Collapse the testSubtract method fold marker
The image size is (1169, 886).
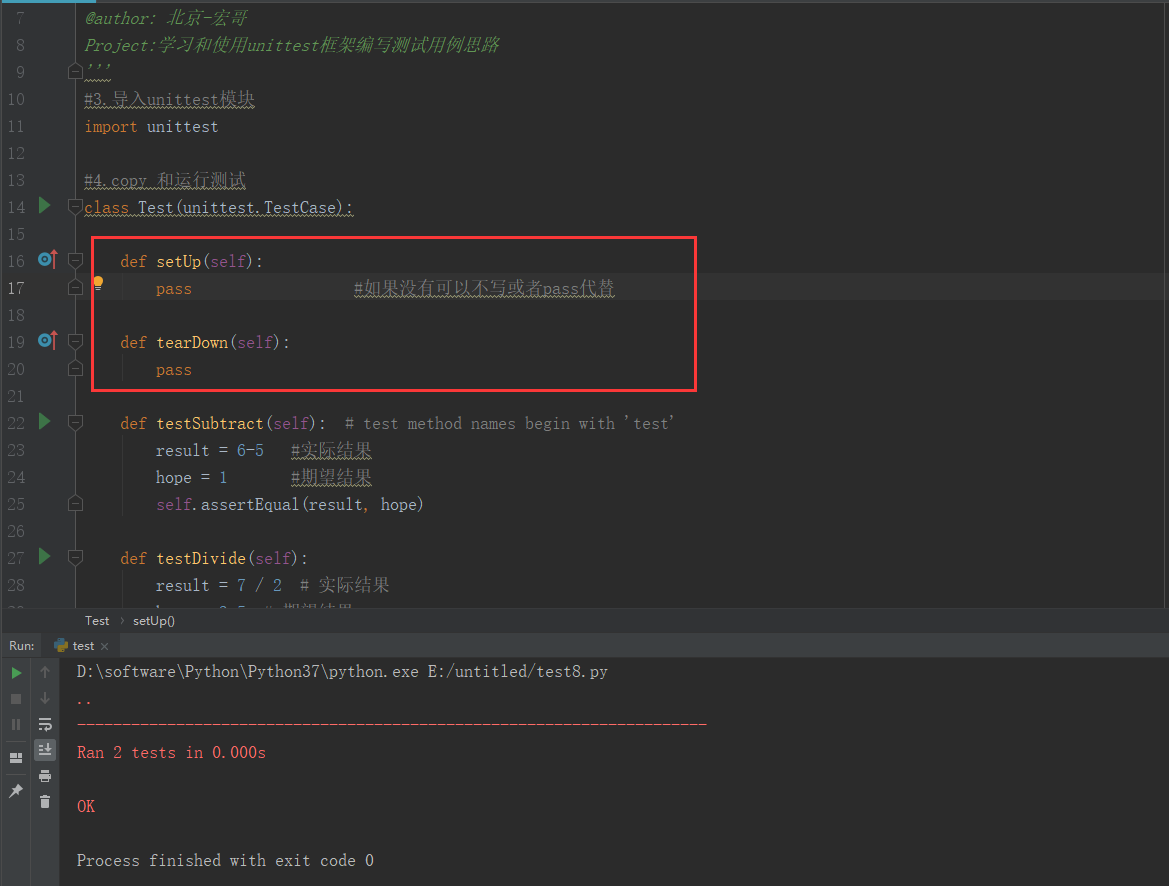75,423
